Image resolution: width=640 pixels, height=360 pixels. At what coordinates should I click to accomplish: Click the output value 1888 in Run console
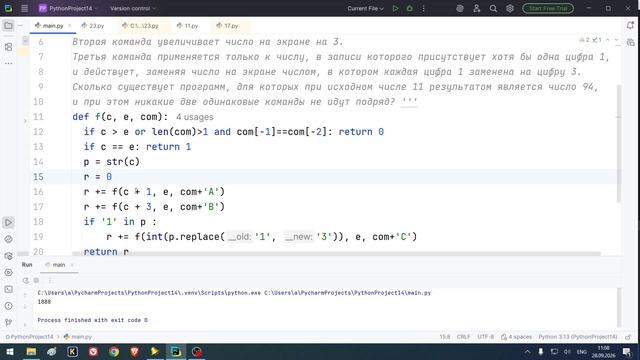44,302
